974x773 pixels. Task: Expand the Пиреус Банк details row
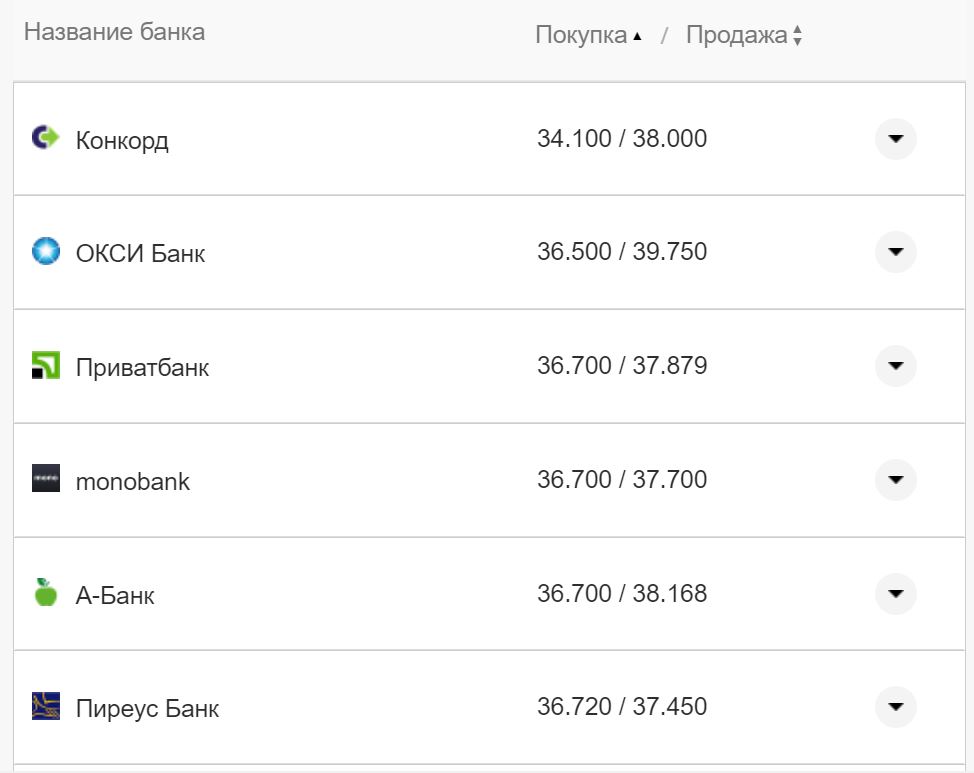[x=895, y=707]
